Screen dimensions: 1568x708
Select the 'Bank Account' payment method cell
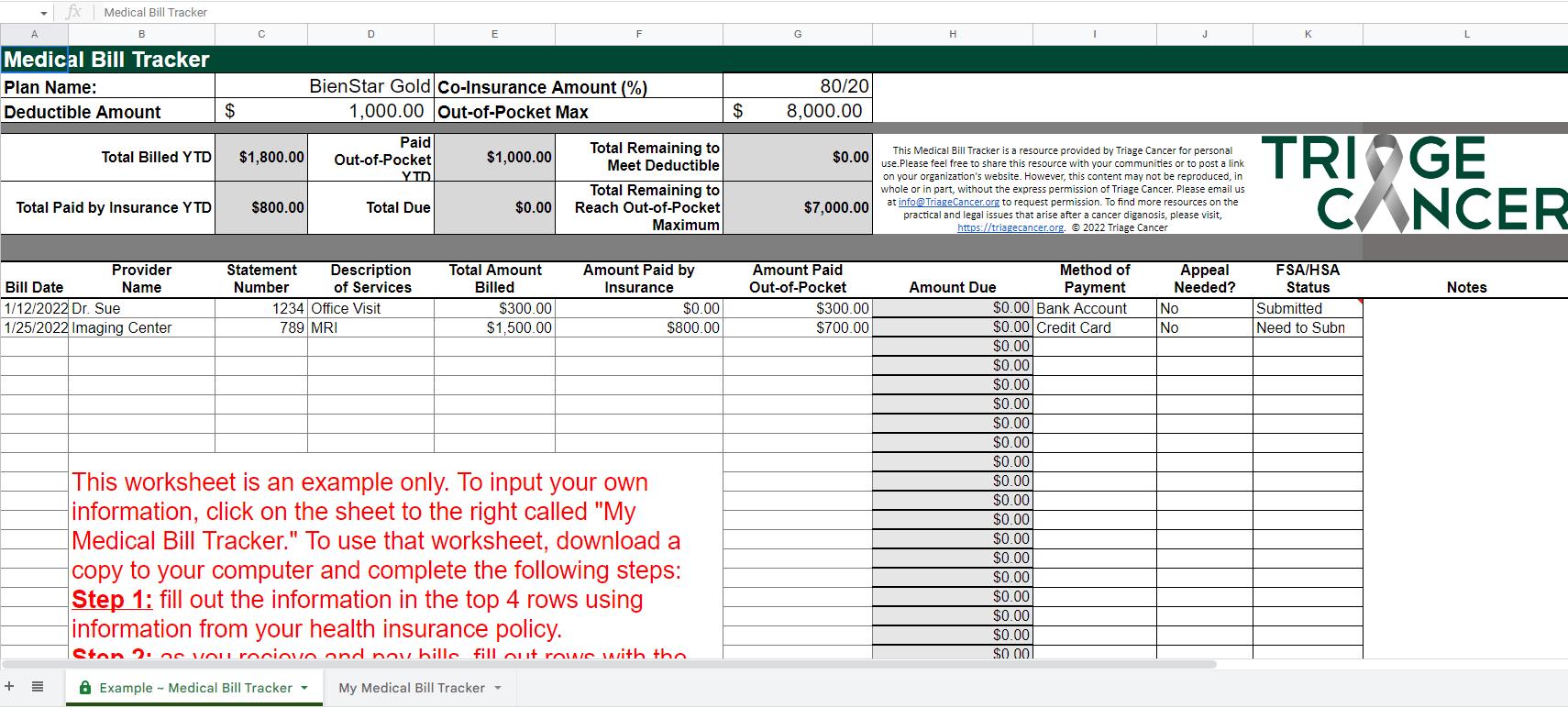[1095, 309]
